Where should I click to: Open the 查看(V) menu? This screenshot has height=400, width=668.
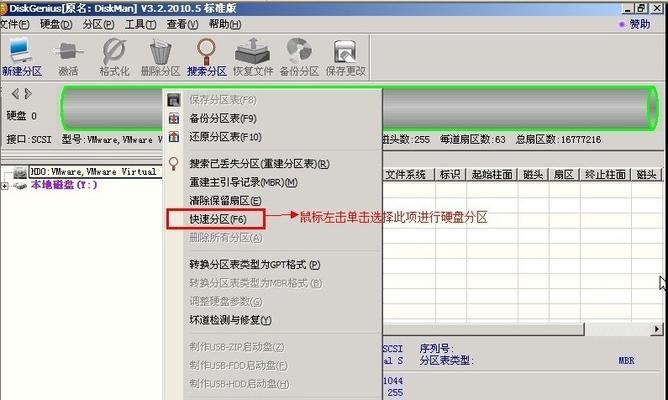coord(182,24)
